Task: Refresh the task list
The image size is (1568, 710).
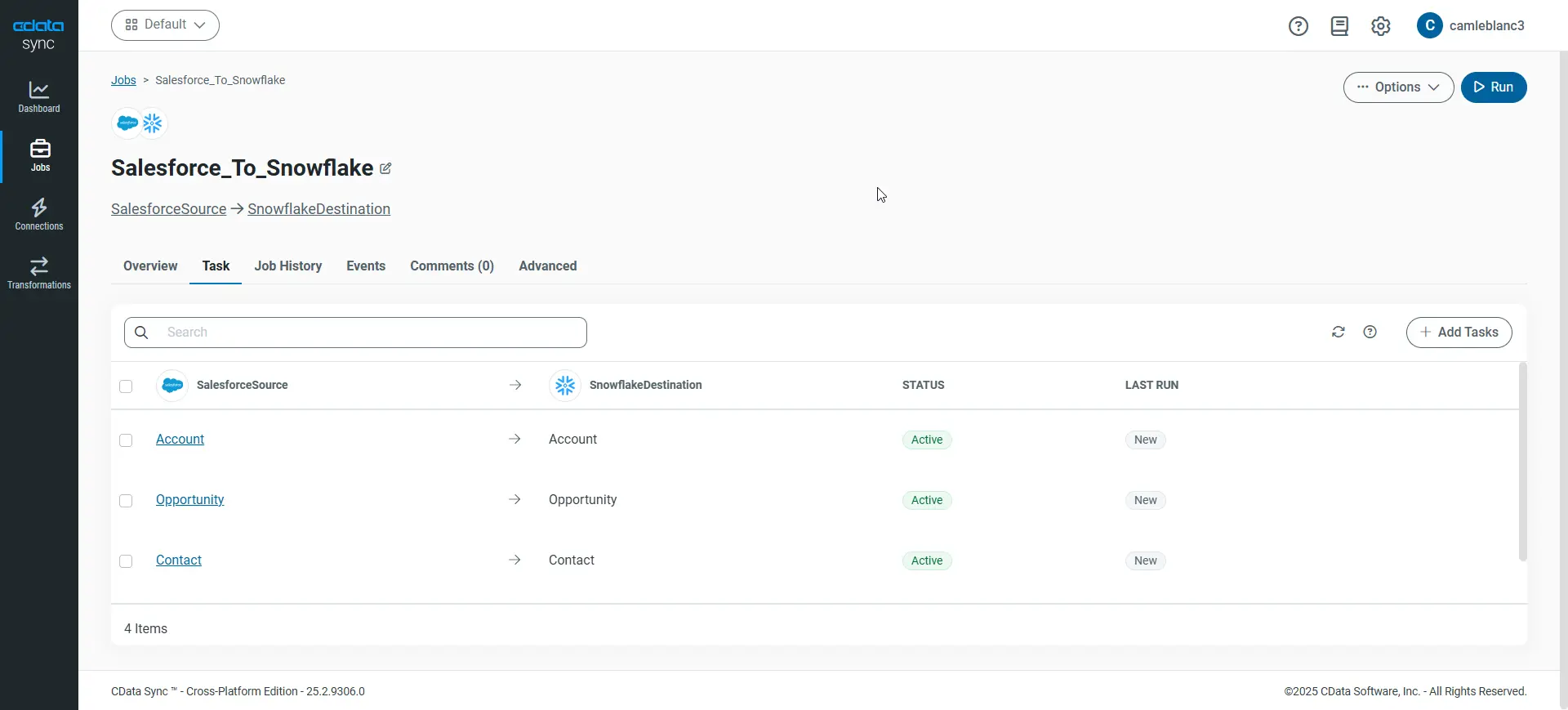Action: tap(1338, 332)
